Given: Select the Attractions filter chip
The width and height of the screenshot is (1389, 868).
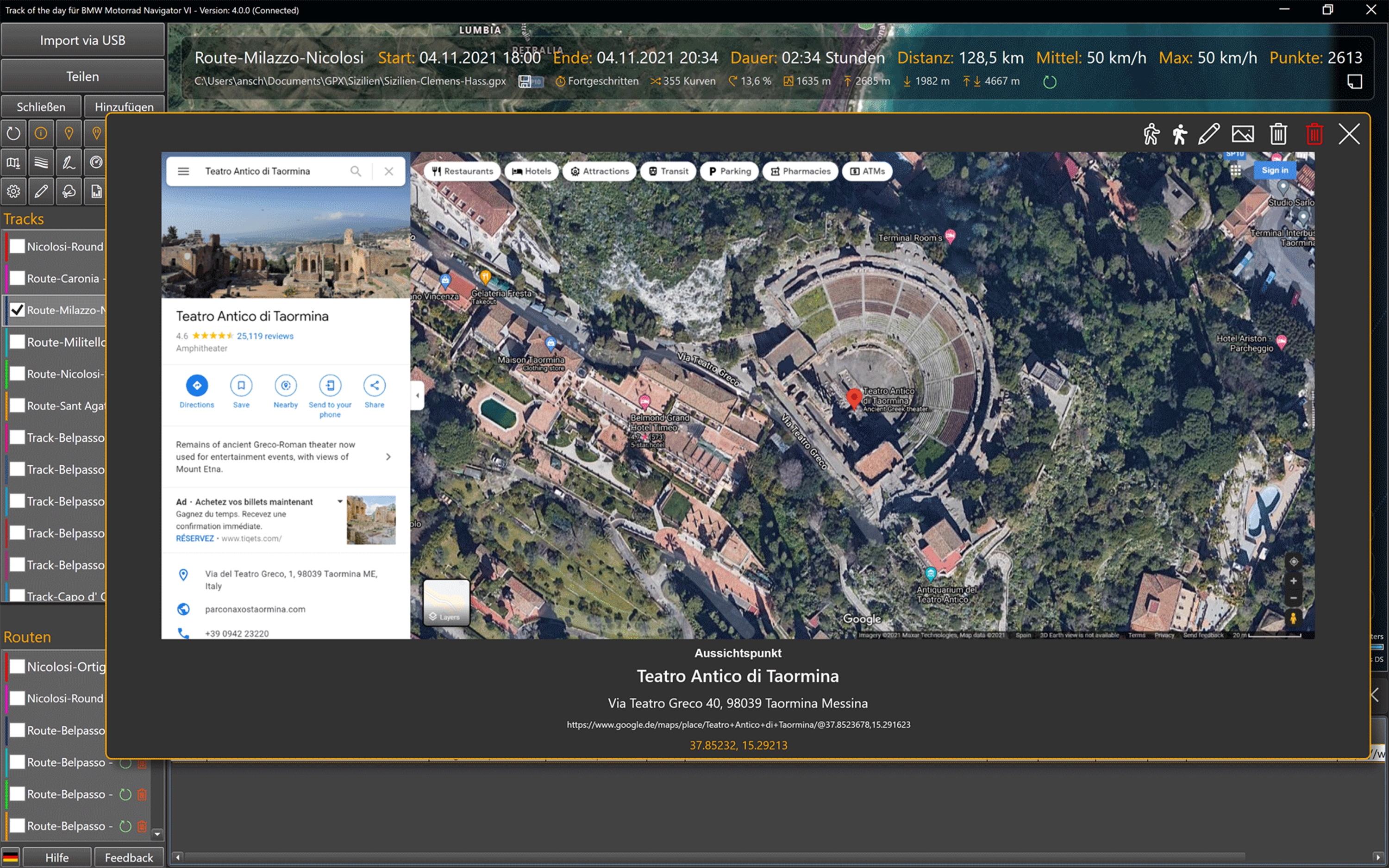Looking at the screenshot, I should [x=599, y=171].
